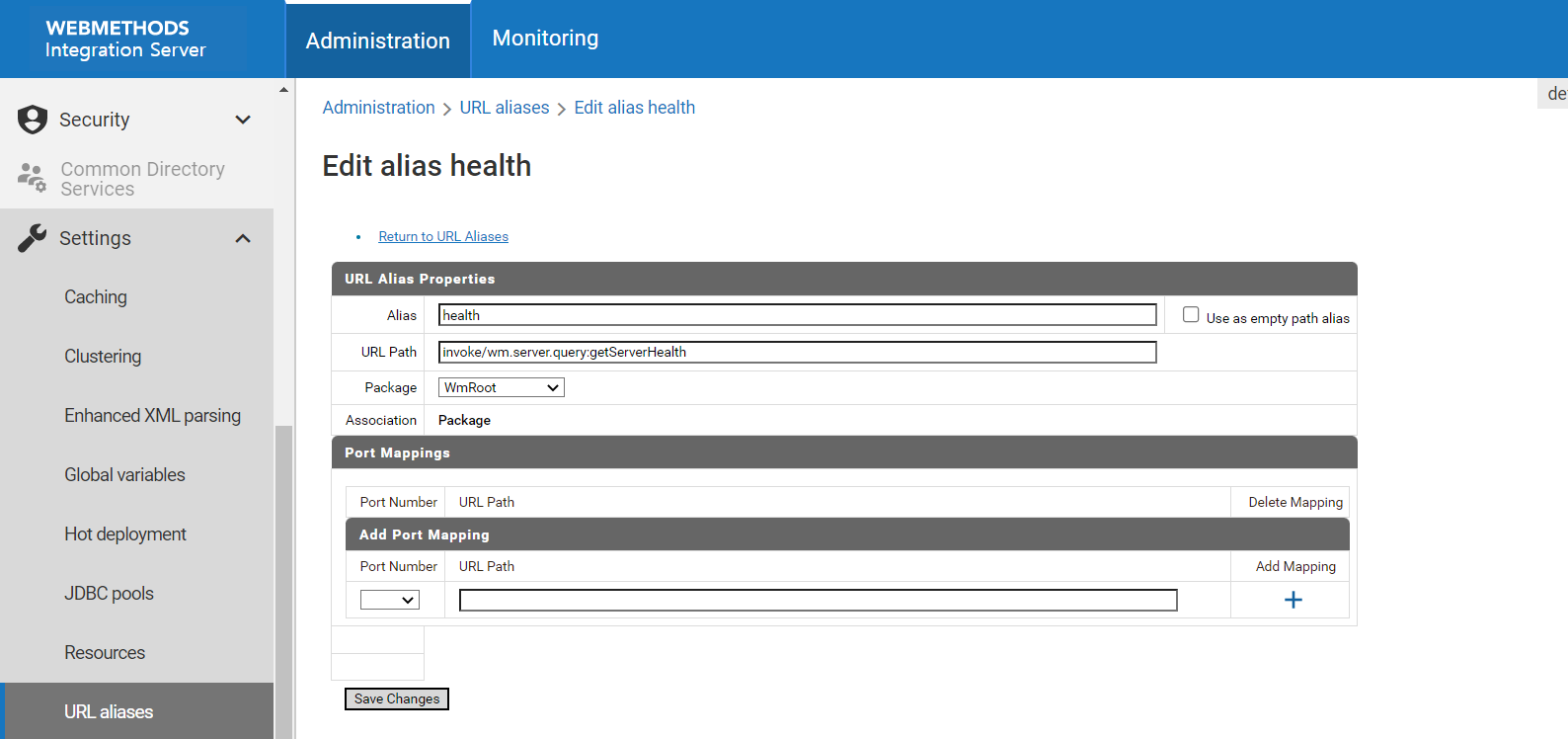1568x739 pixels.
Task: Click the Edit alias health page title
Action: coord(427,165)
